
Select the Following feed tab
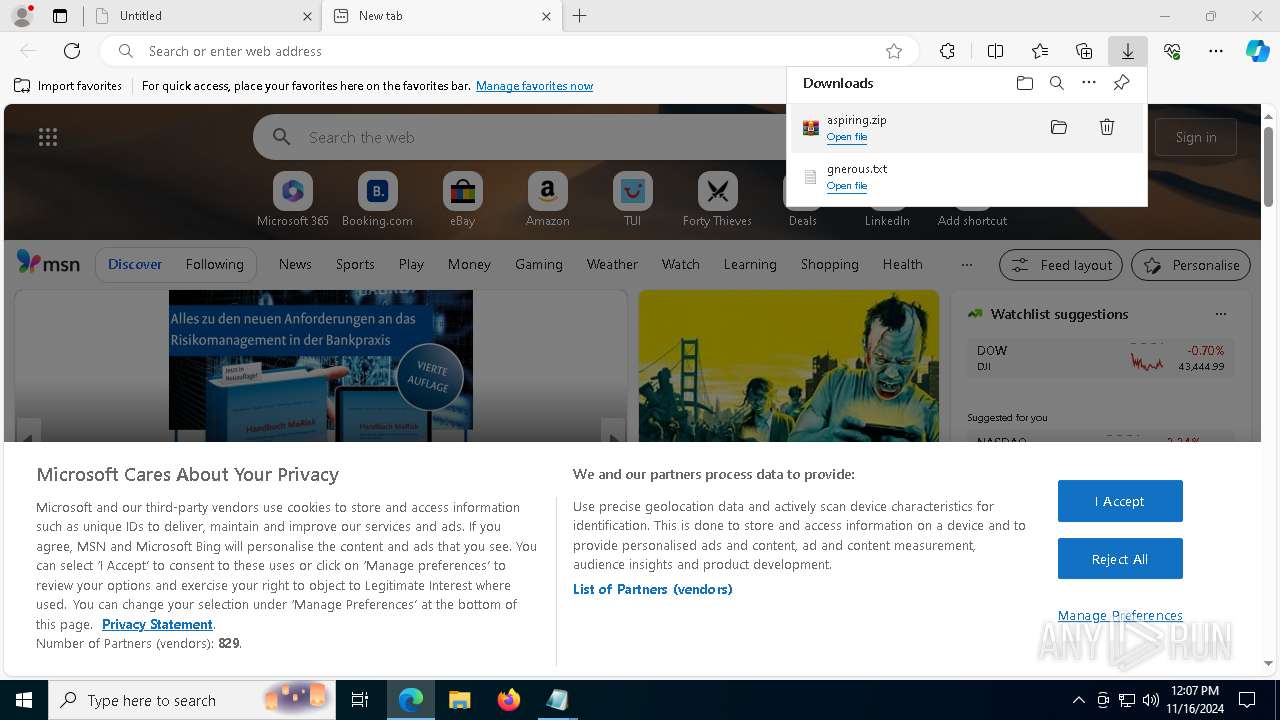click(x=214, y=264)
